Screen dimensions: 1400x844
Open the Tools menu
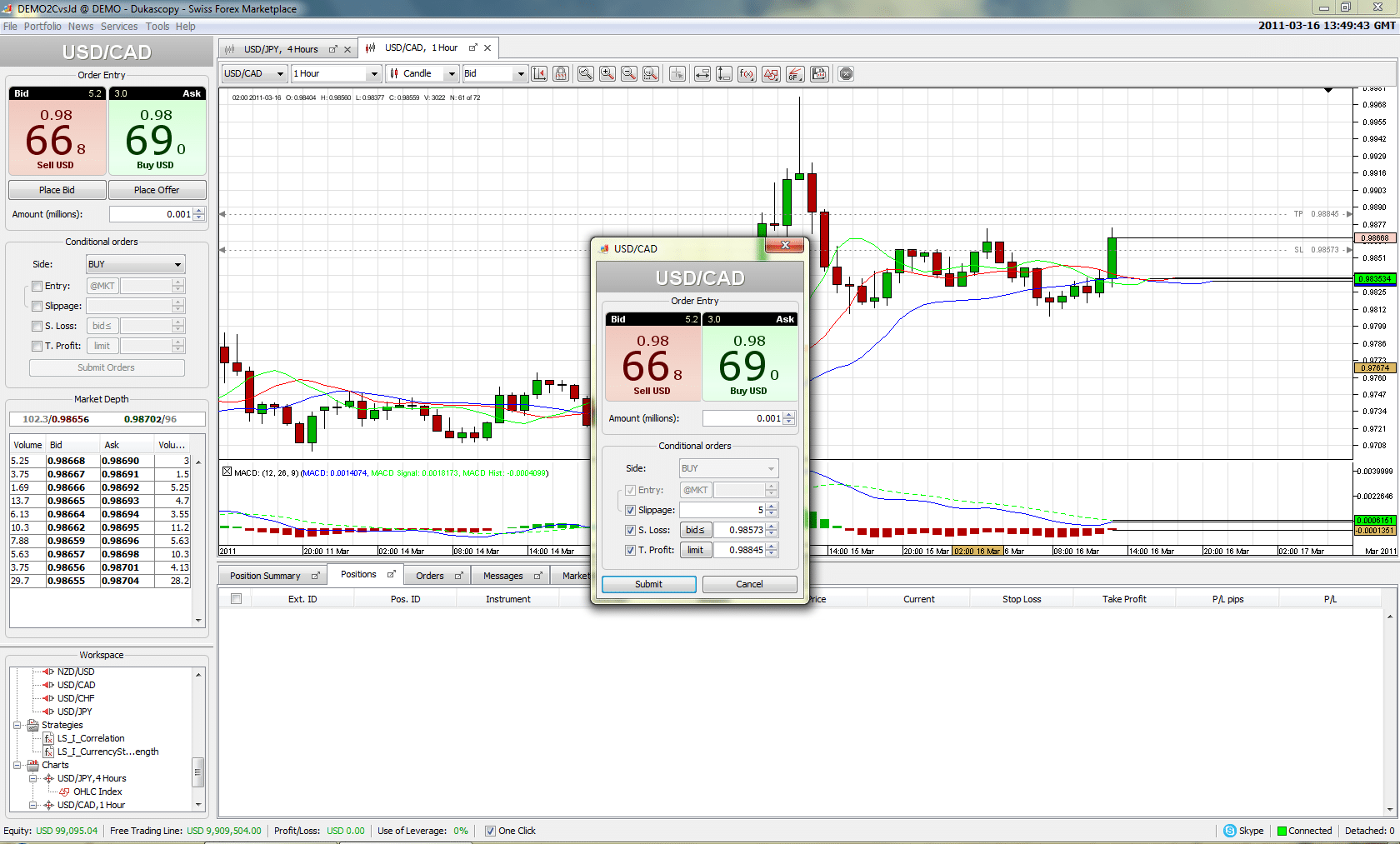[157, 27]
